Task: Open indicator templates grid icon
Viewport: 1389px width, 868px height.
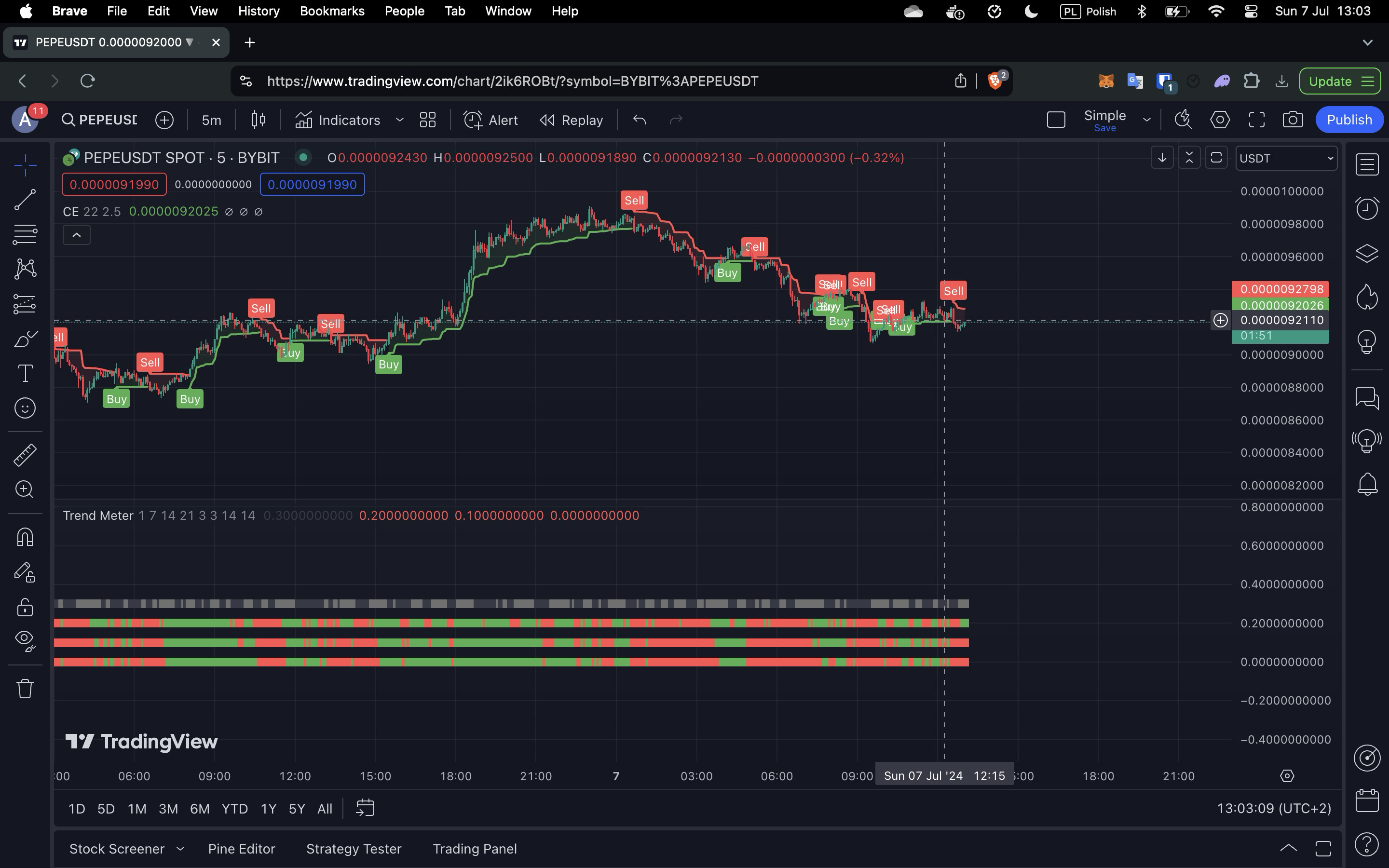Action: 428,120
